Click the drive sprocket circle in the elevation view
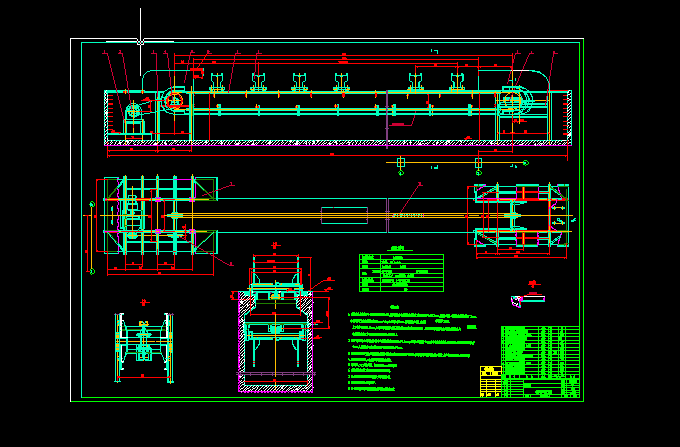 (174, 101)
